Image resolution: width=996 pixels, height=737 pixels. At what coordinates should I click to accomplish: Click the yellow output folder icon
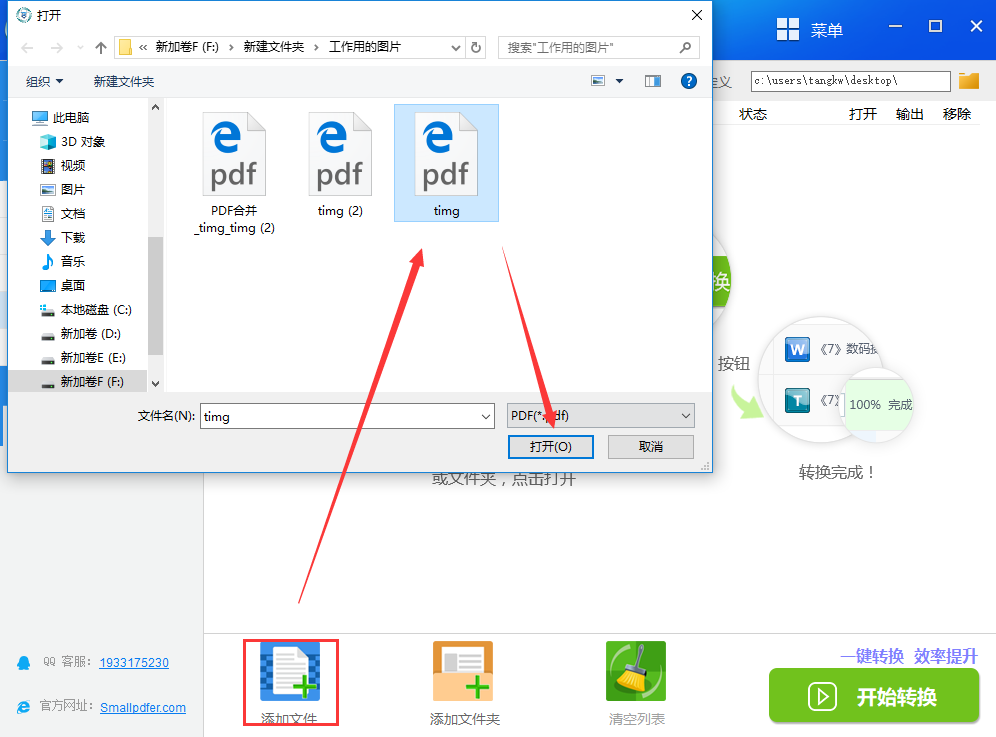point(968,81)
